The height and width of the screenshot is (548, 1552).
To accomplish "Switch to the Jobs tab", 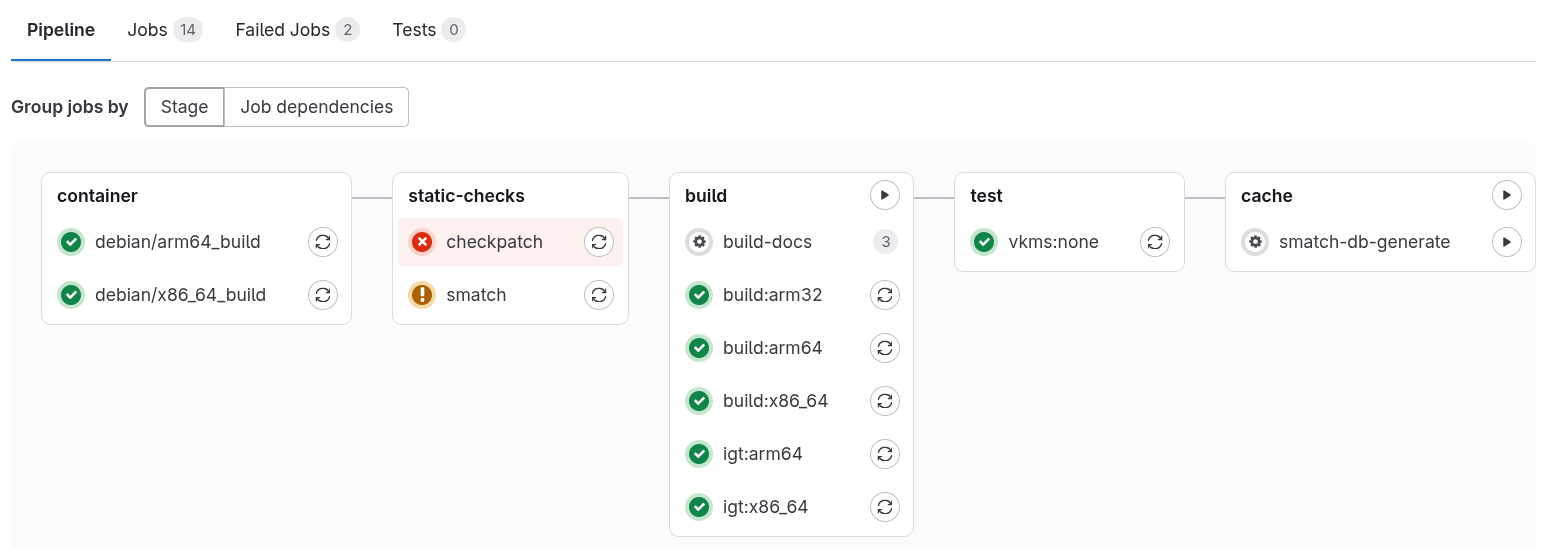I will tap(164, 30).
